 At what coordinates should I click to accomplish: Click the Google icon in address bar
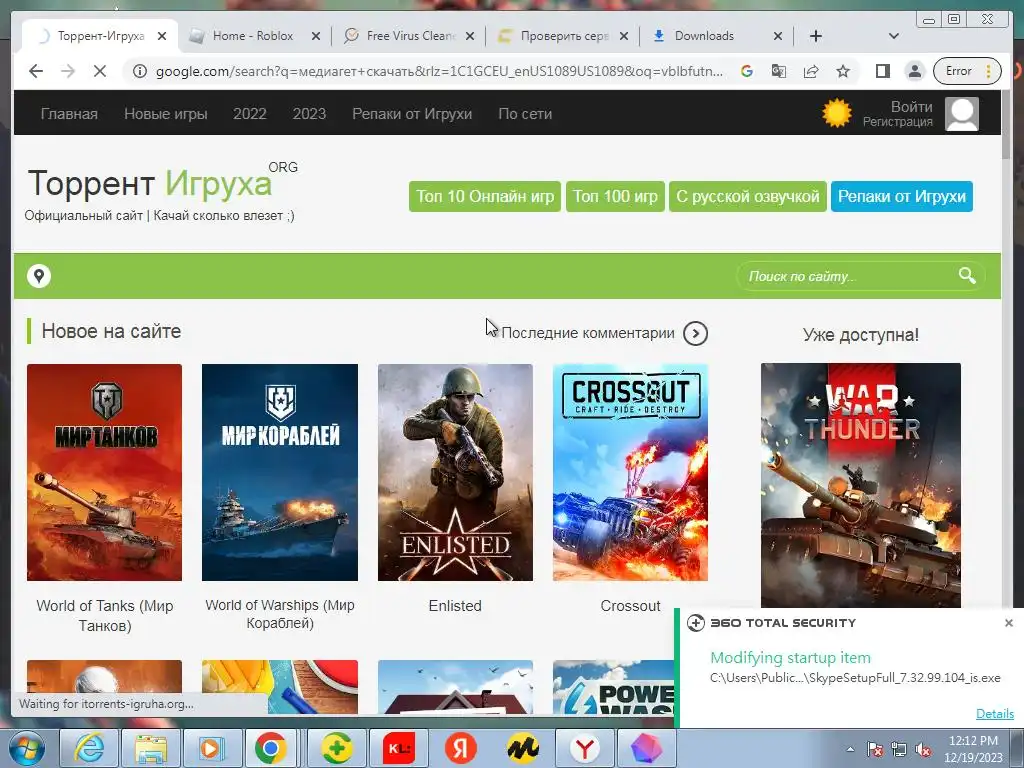(x=746, y=71)
